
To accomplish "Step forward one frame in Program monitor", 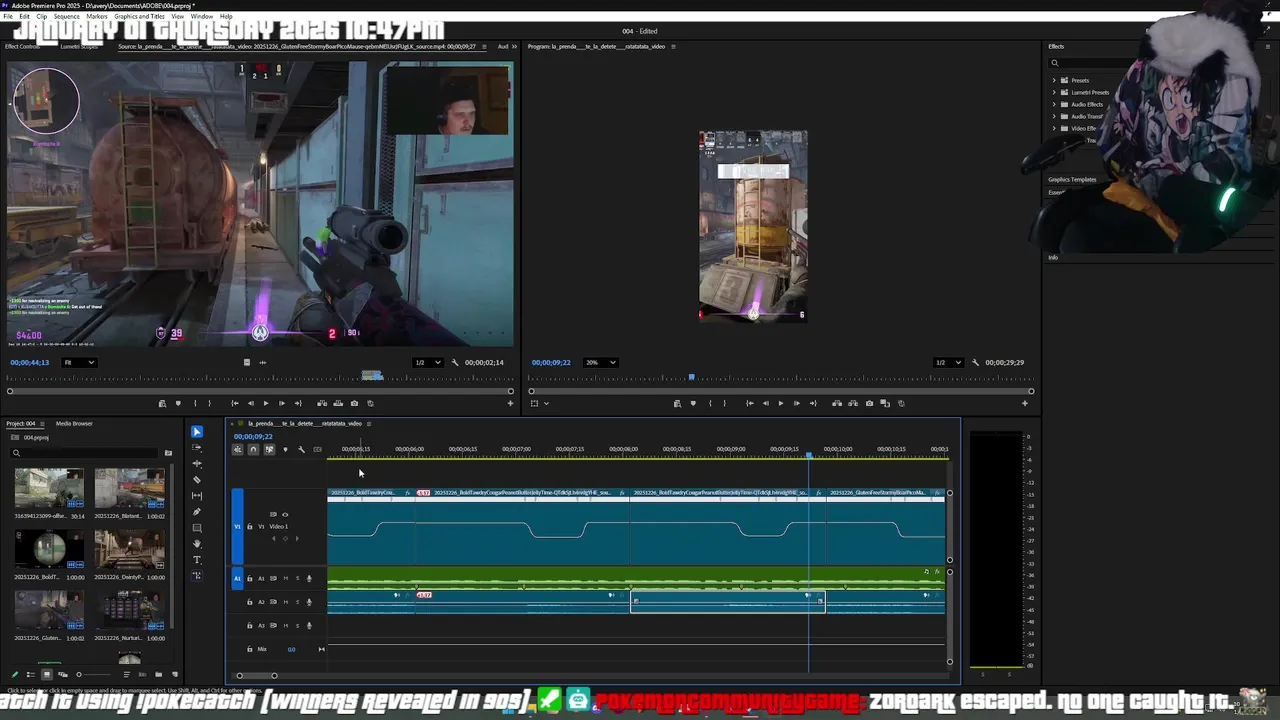I will pyautogui.click(x=797, y=403).
